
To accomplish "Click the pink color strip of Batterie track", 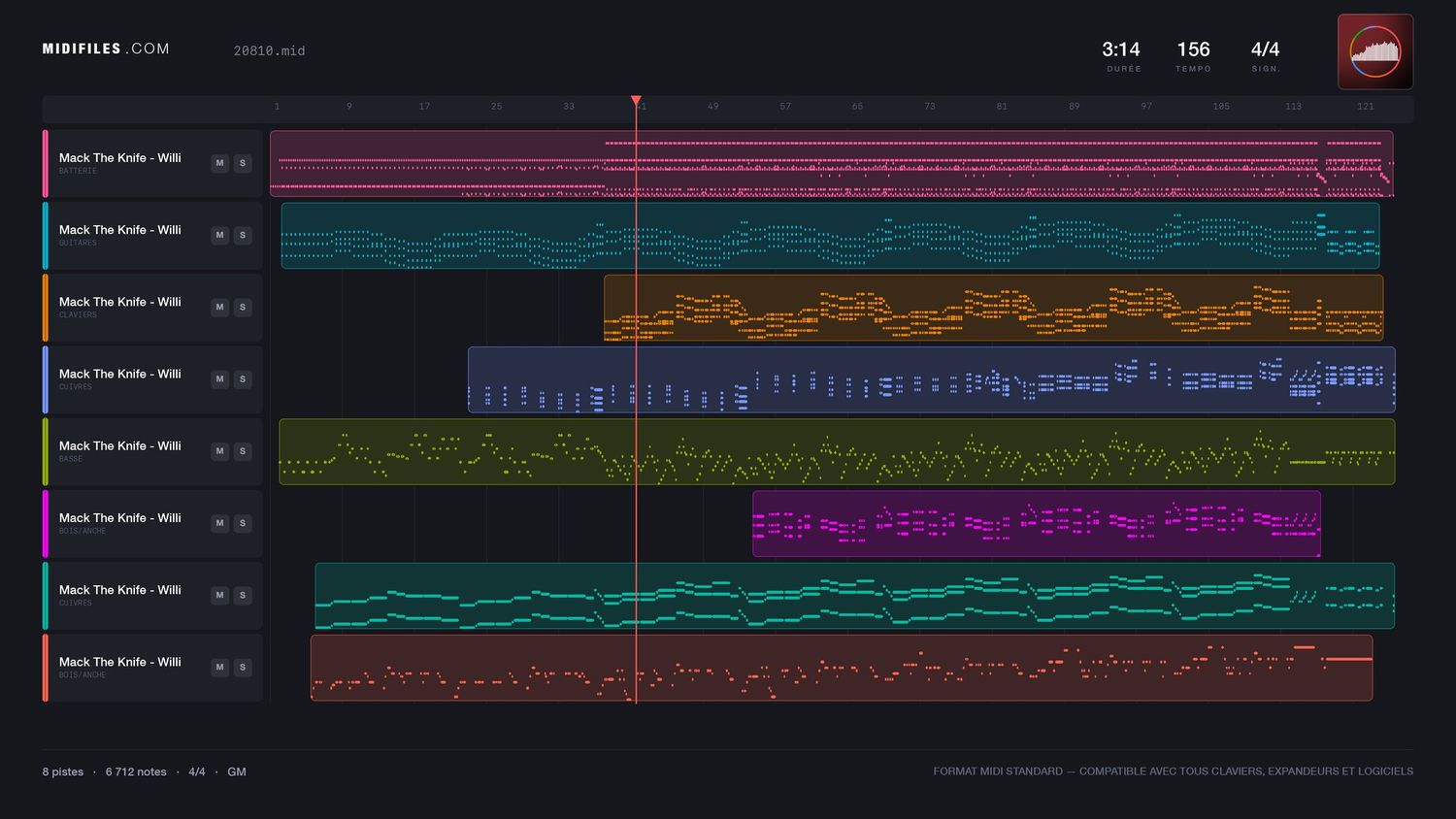I will click(x=46, y=164).
